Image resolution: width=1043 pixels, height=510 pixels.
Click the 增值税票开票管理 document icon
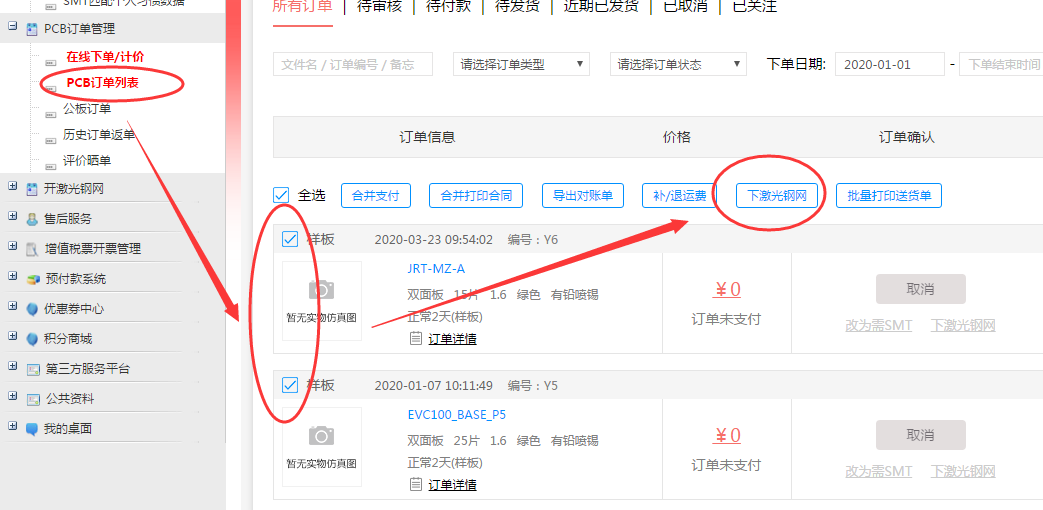(33, 249)
